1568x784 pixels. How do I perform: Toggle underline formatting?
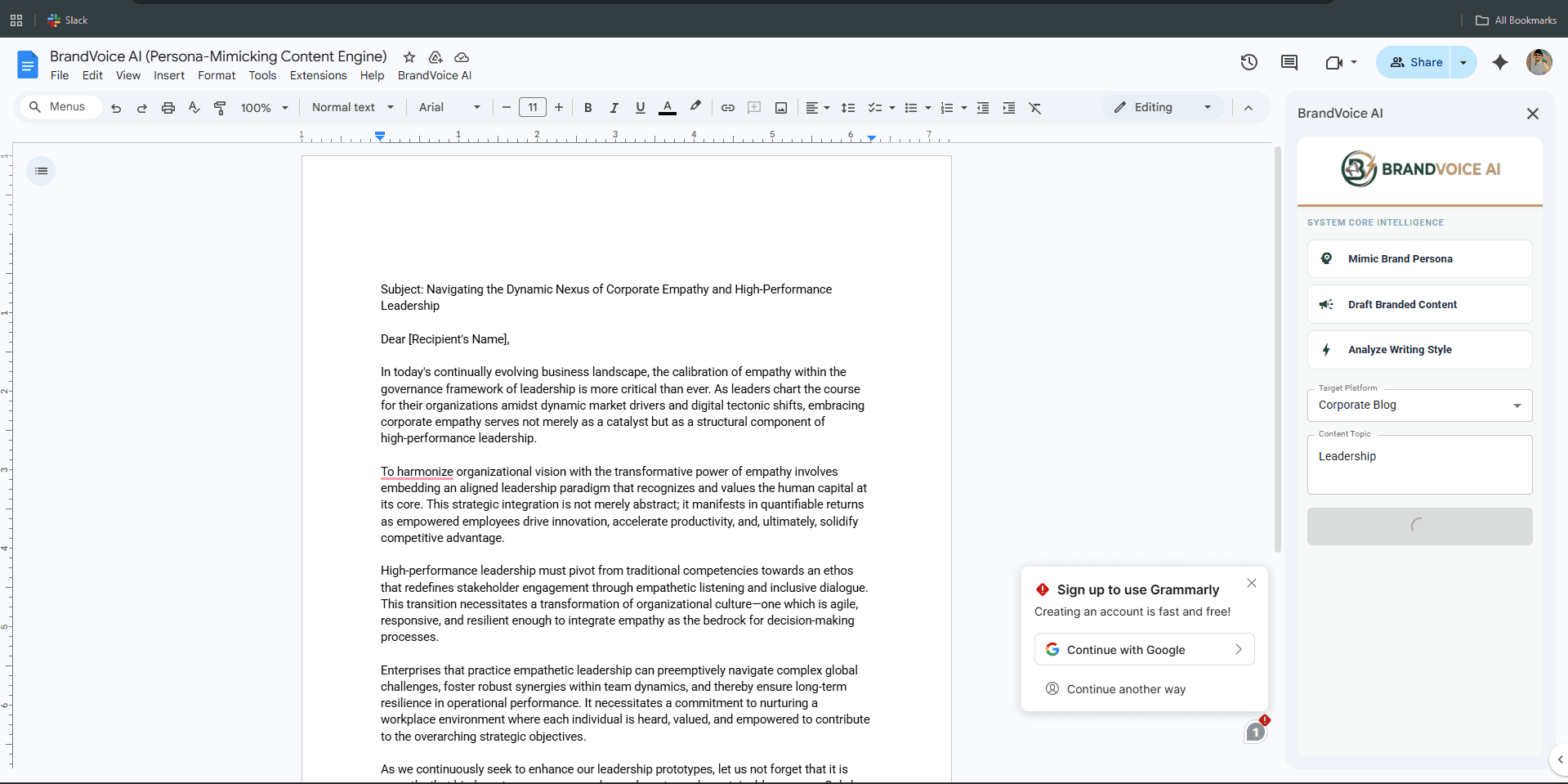tap(640, 108)
